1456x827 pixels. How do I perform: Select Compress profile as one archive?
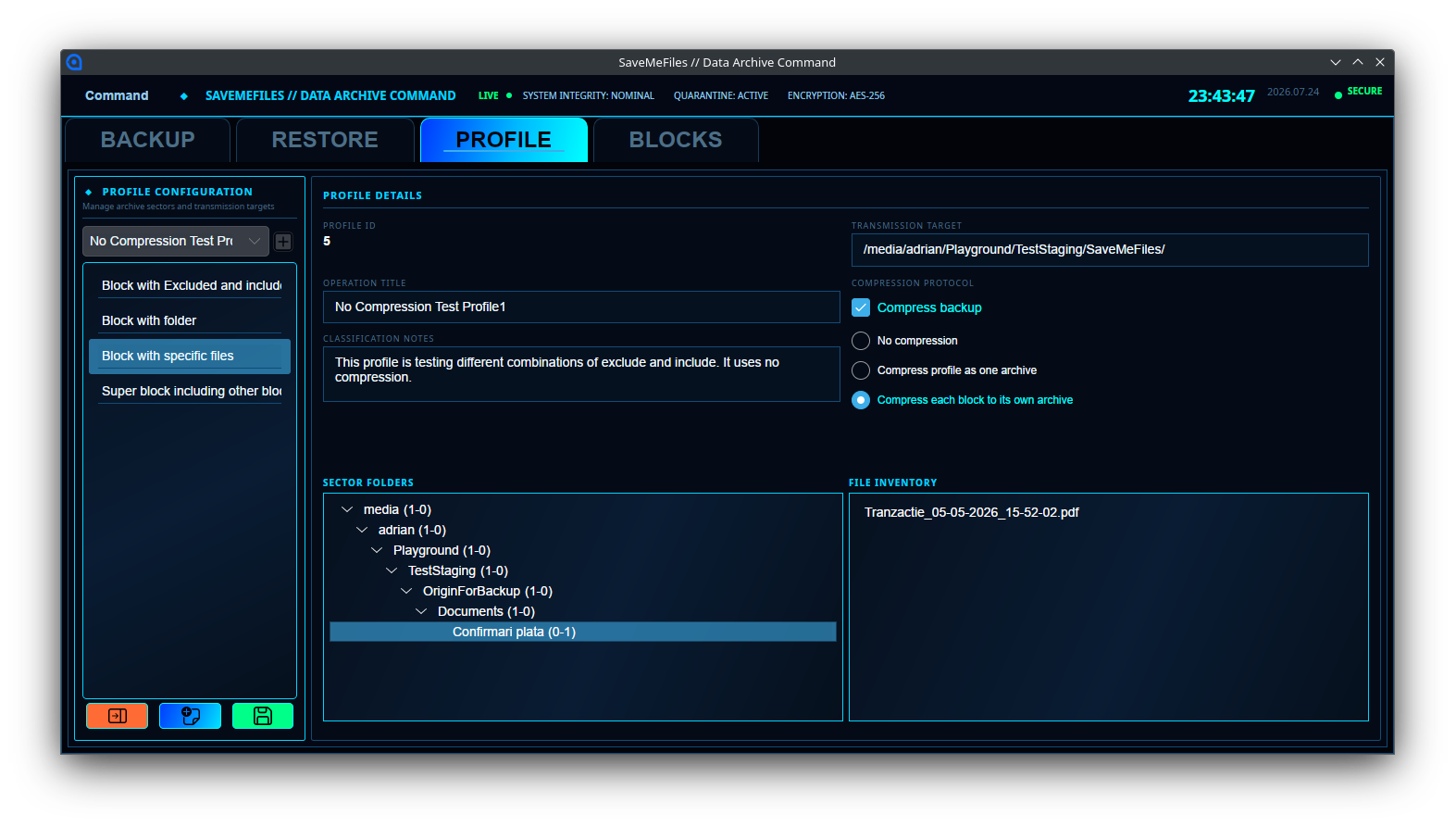[x=861, y=370]
